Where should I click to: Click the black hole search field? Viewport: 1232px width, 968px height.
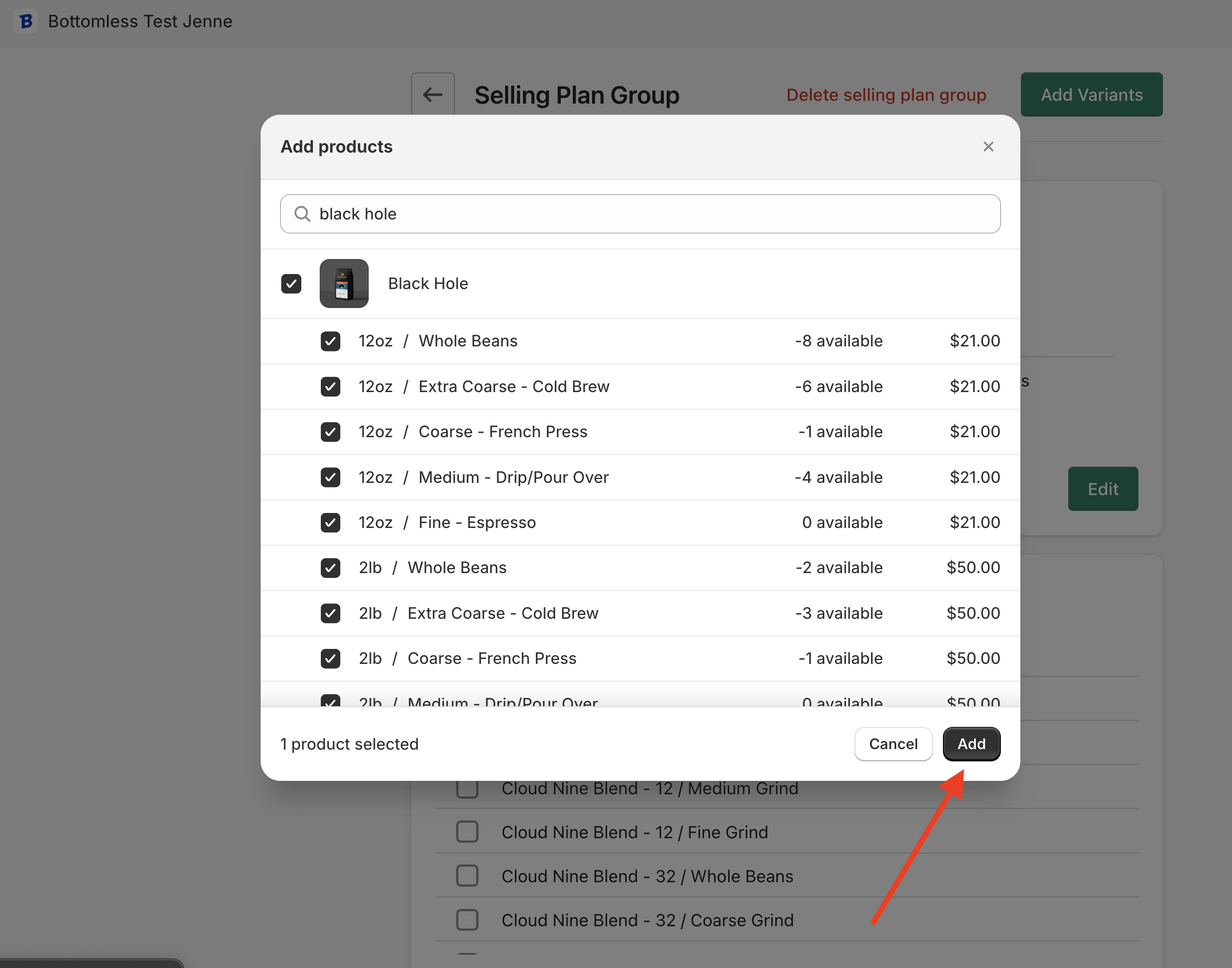coord(641,214)
